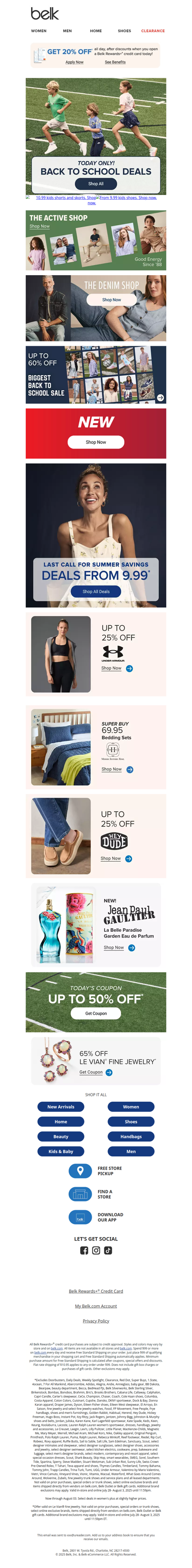Click the Find a Store building icon

(80, 1194)
